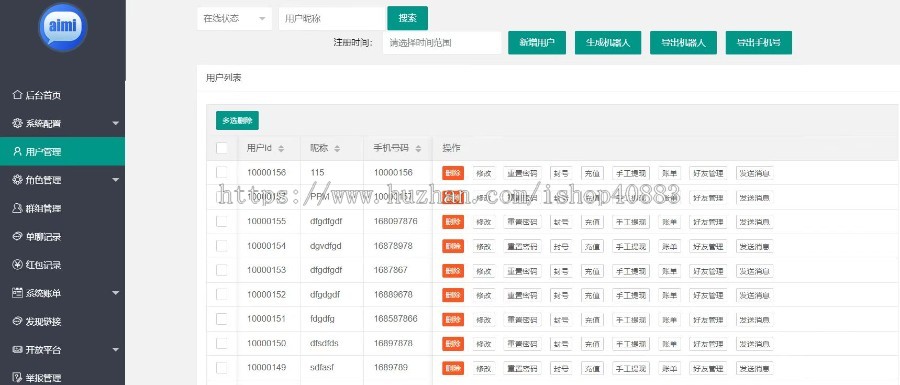This screenshot has height=385, width=900.
Task: Check the box for user 10000151
Action: [x=222, y=319]
